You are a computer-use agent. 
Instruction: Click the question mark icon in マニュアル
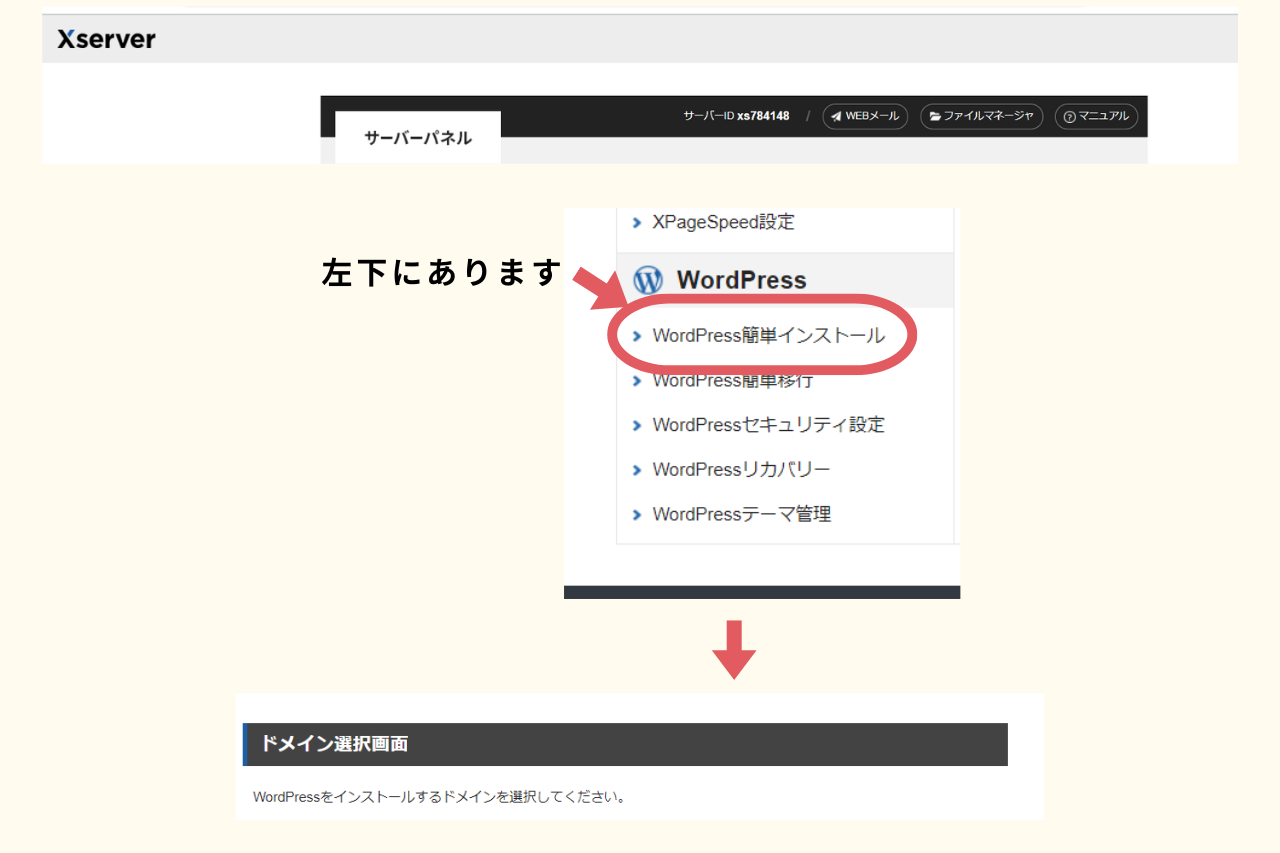(1069, 117)
